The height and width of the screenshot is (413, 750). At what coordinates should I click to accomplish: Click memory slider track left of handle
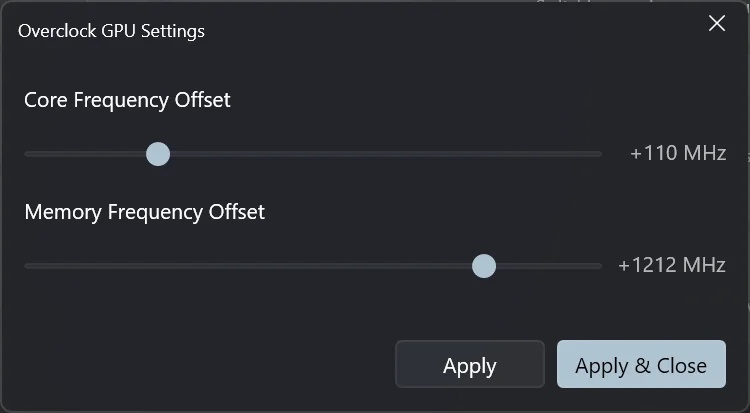(x=250, y=266)
